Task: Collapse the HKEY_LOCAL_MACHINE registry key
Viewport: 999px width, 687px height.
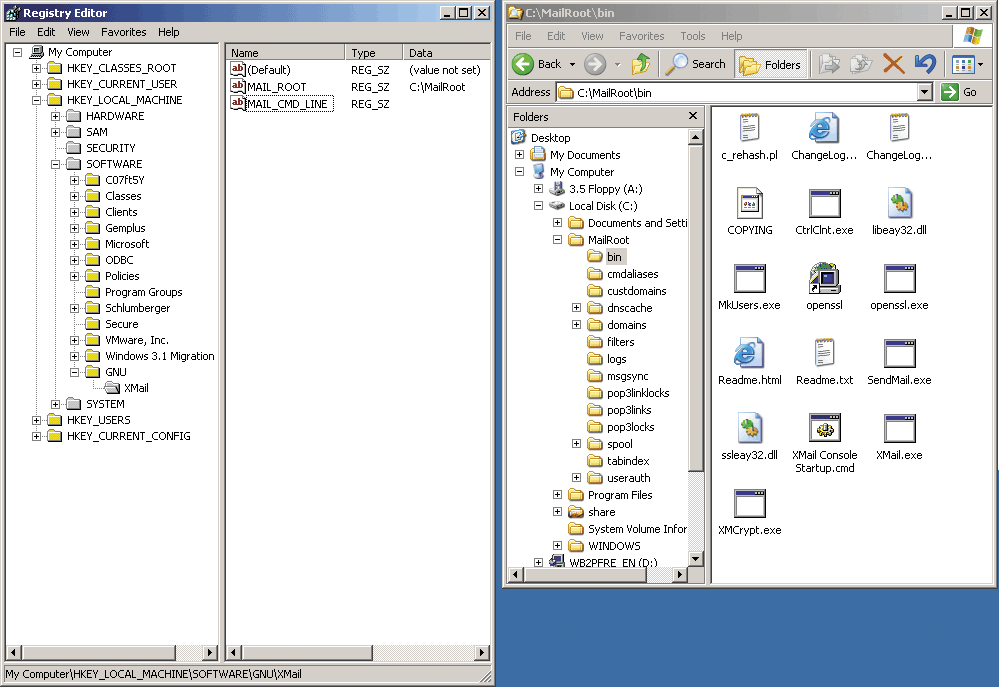Action: pyautogui.click(x=36, y=100)
